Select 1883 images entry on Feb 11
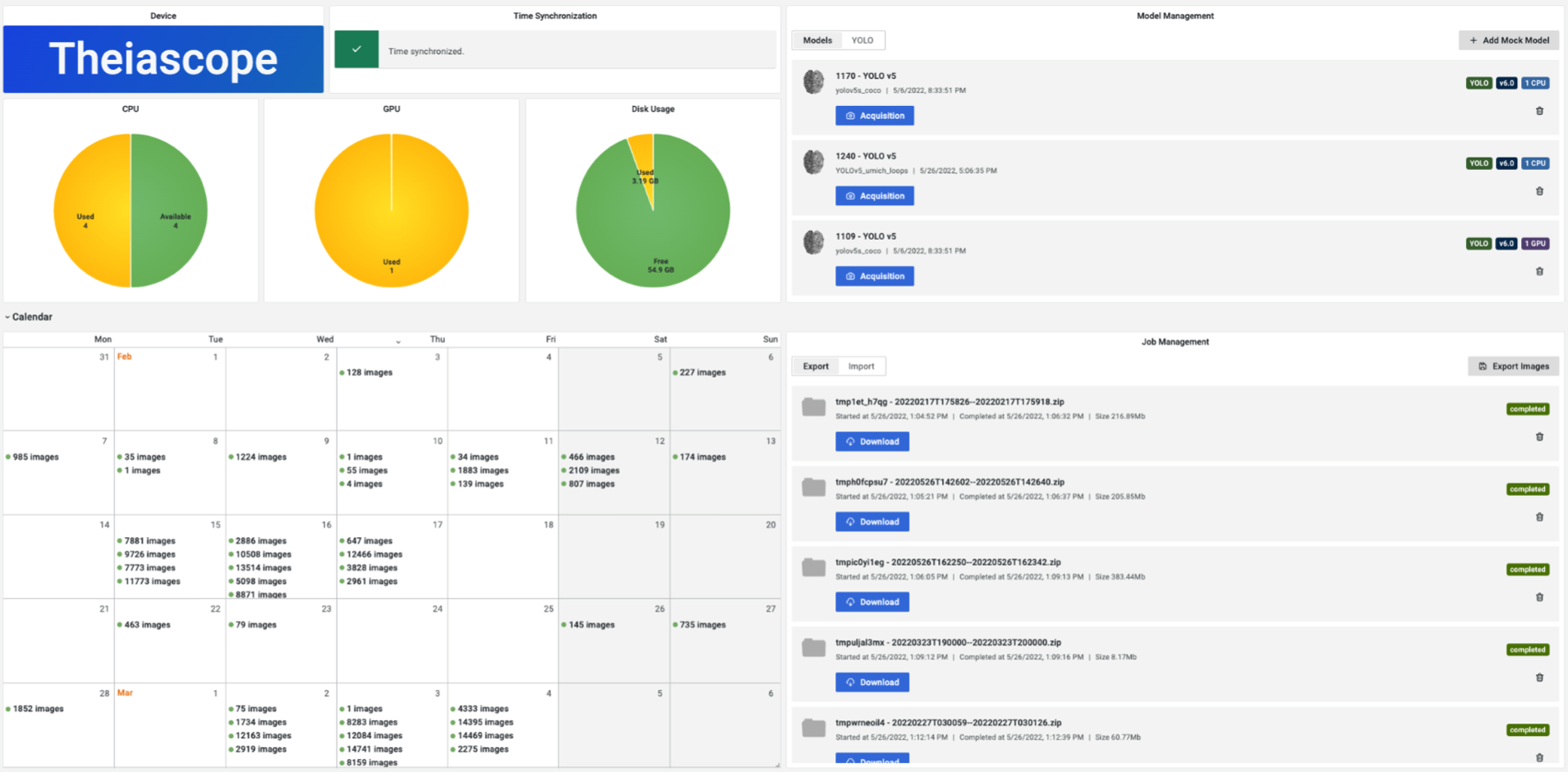The height and width of the screenshot is (772, 1568). coord(479,471)
